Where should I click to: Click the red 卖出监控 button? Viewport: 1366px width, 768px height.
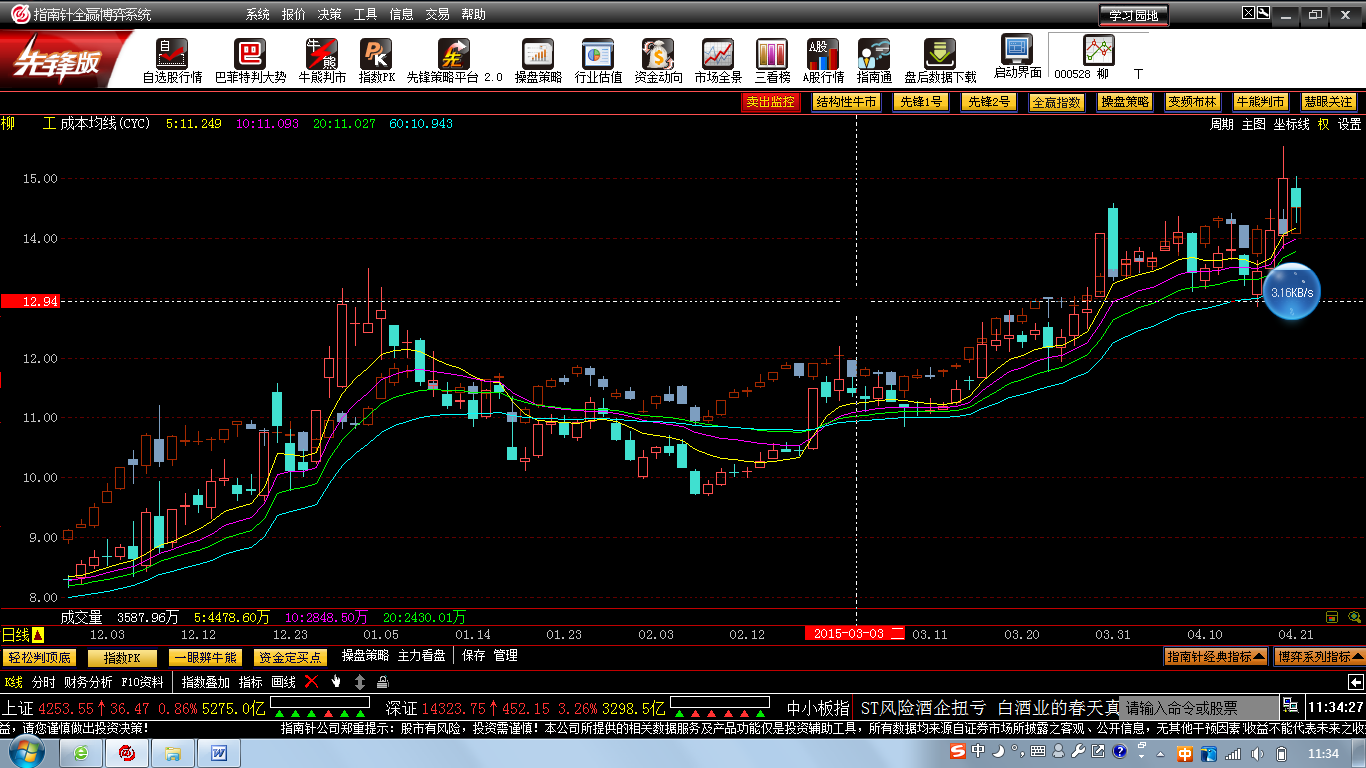771,102
